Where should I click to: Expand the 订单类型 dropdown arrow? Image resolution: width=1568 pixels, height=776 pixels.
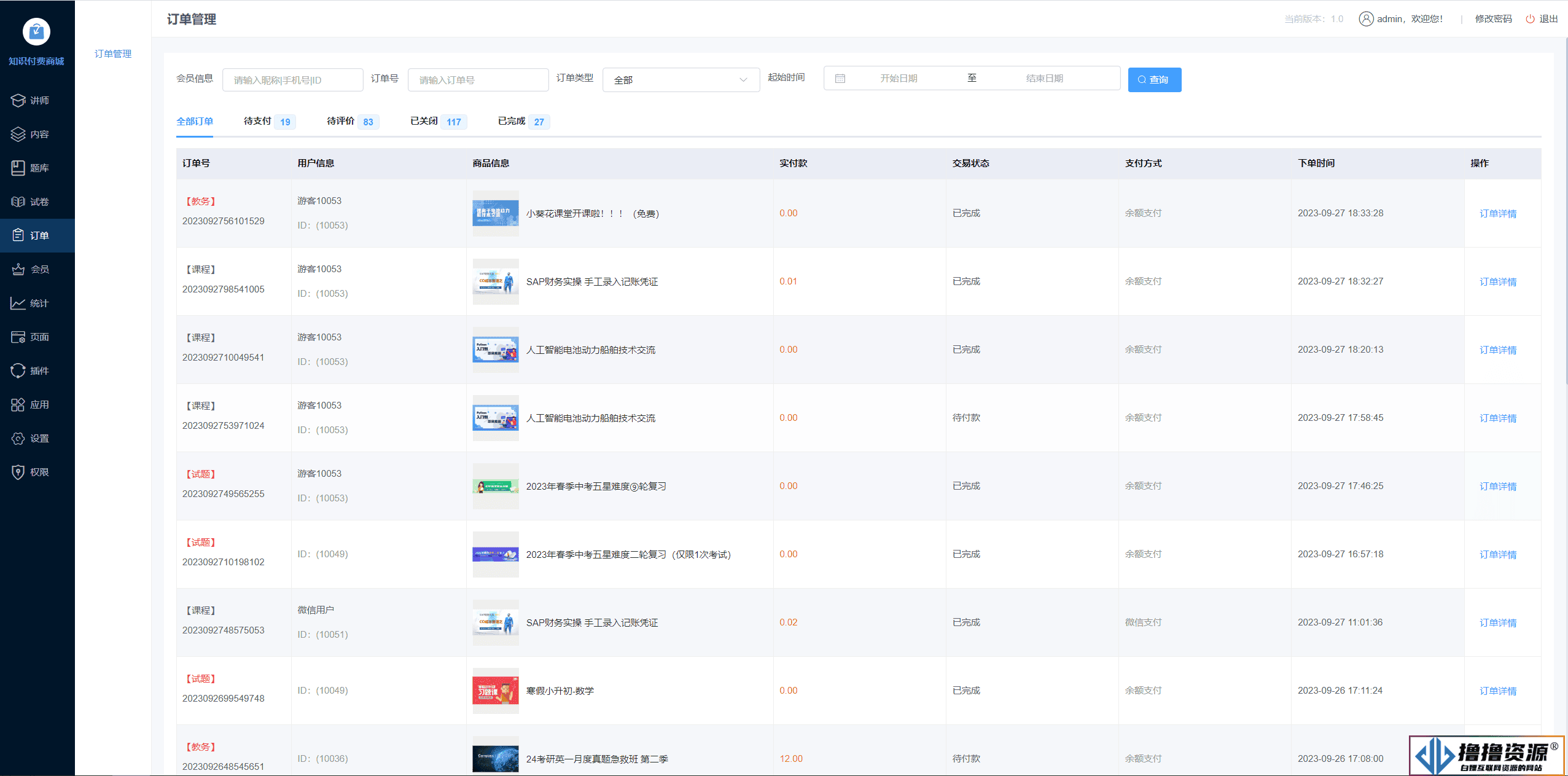(743, 80)
